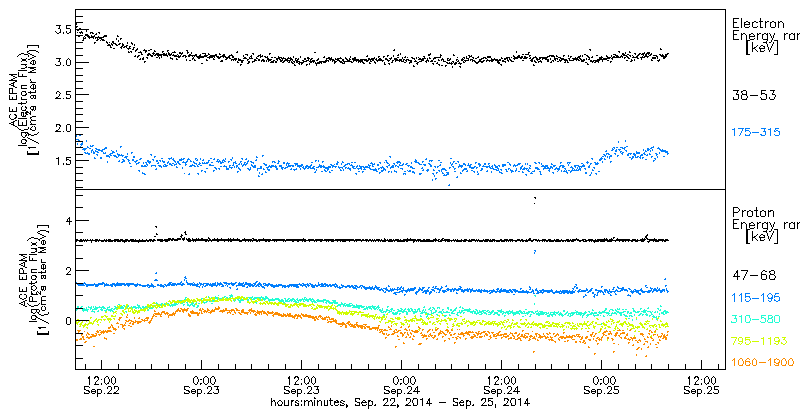Click the cyan '310-580' proton legend label
The height and width of the screenshot is (410, 800).
(756, 319)
